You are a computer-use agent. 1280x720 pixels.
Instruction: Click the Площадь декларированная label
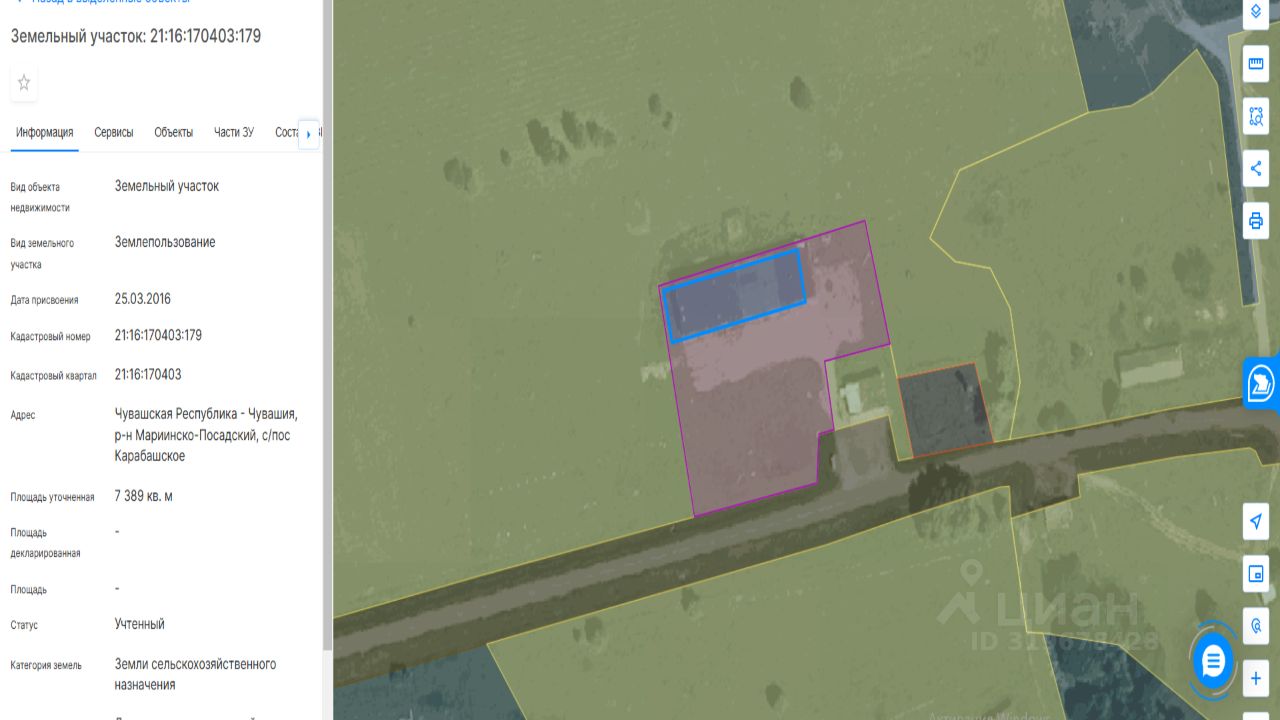pos(45,543)
